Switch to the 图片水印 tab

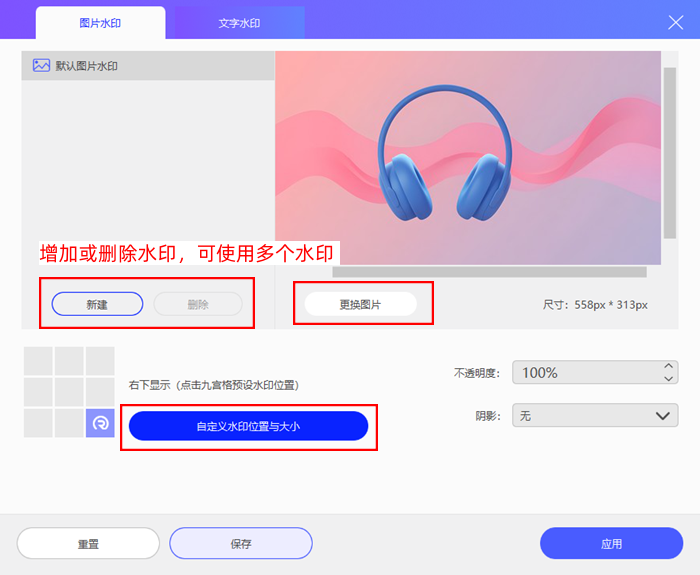click(100, 23)
